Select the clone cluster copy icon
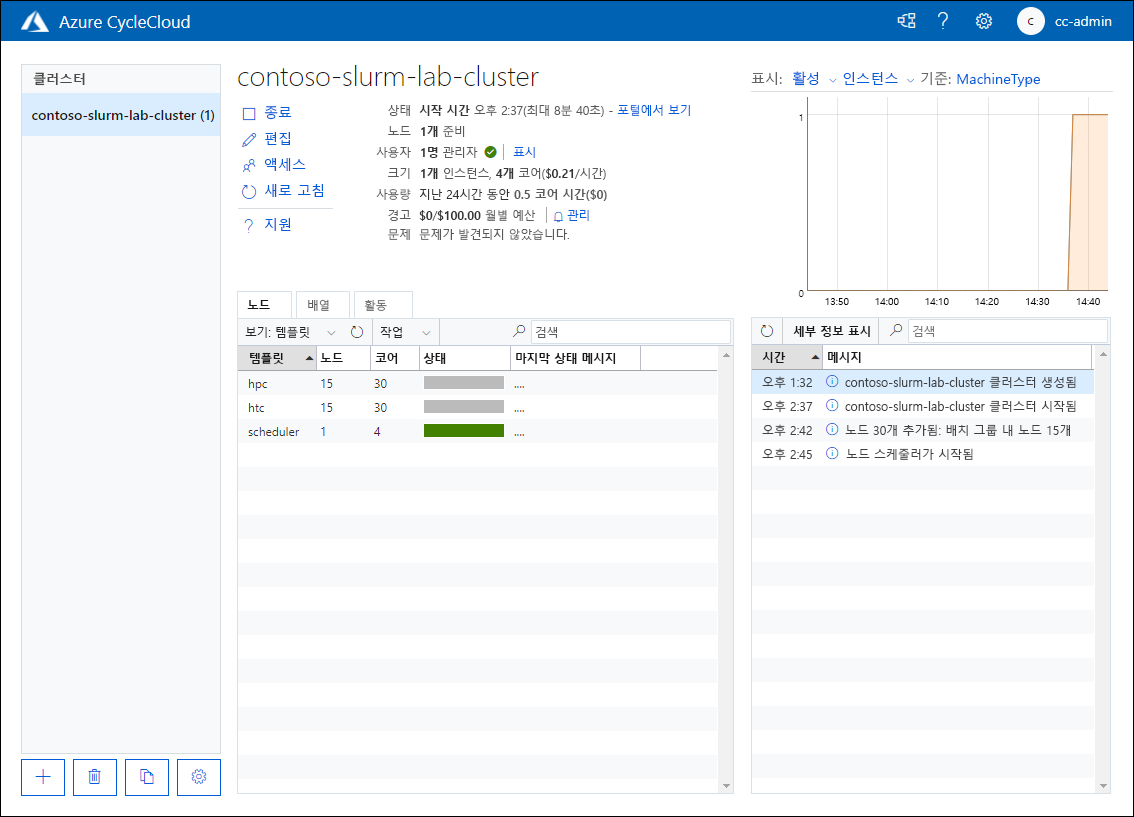The height and width of the screenshot is (817, 1134). [x=146, y=777]
